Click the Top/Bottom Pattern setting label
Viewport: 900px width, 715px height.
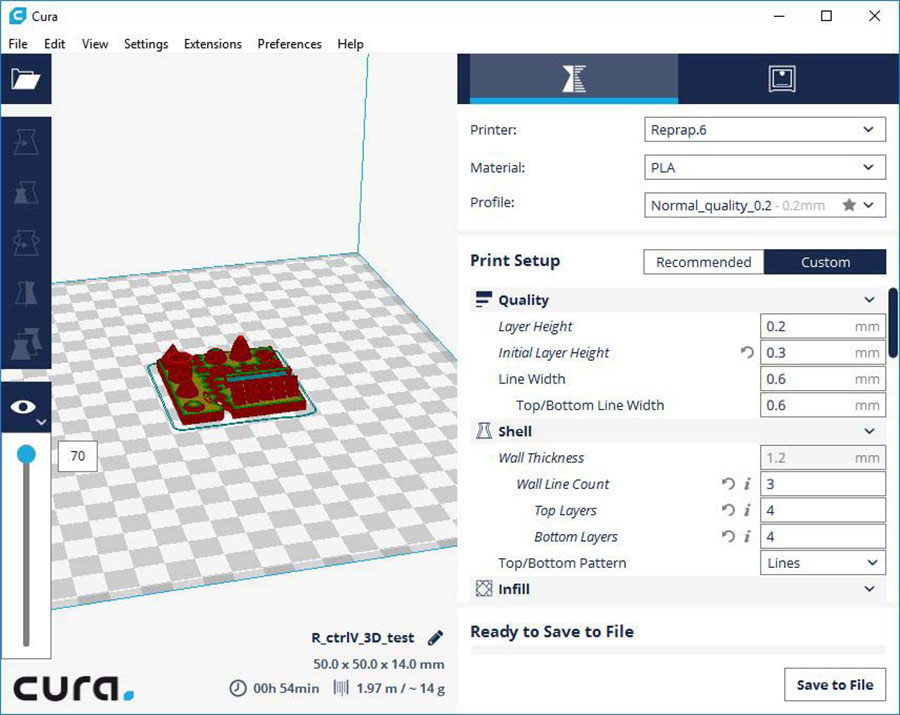coord(562,563)
